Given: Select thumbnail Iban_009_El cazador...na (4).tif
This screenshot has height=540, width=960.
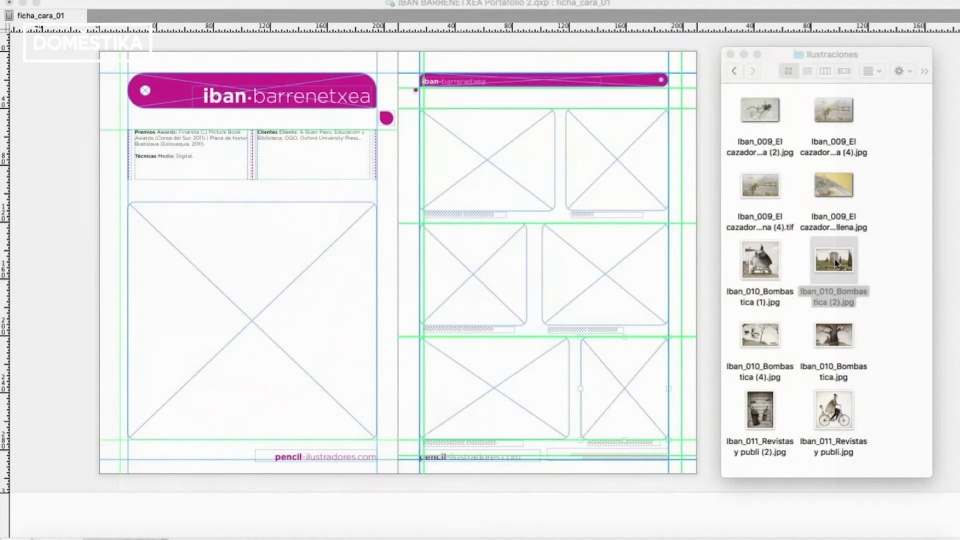Looking at the screenshot, I should pos(760,186).
